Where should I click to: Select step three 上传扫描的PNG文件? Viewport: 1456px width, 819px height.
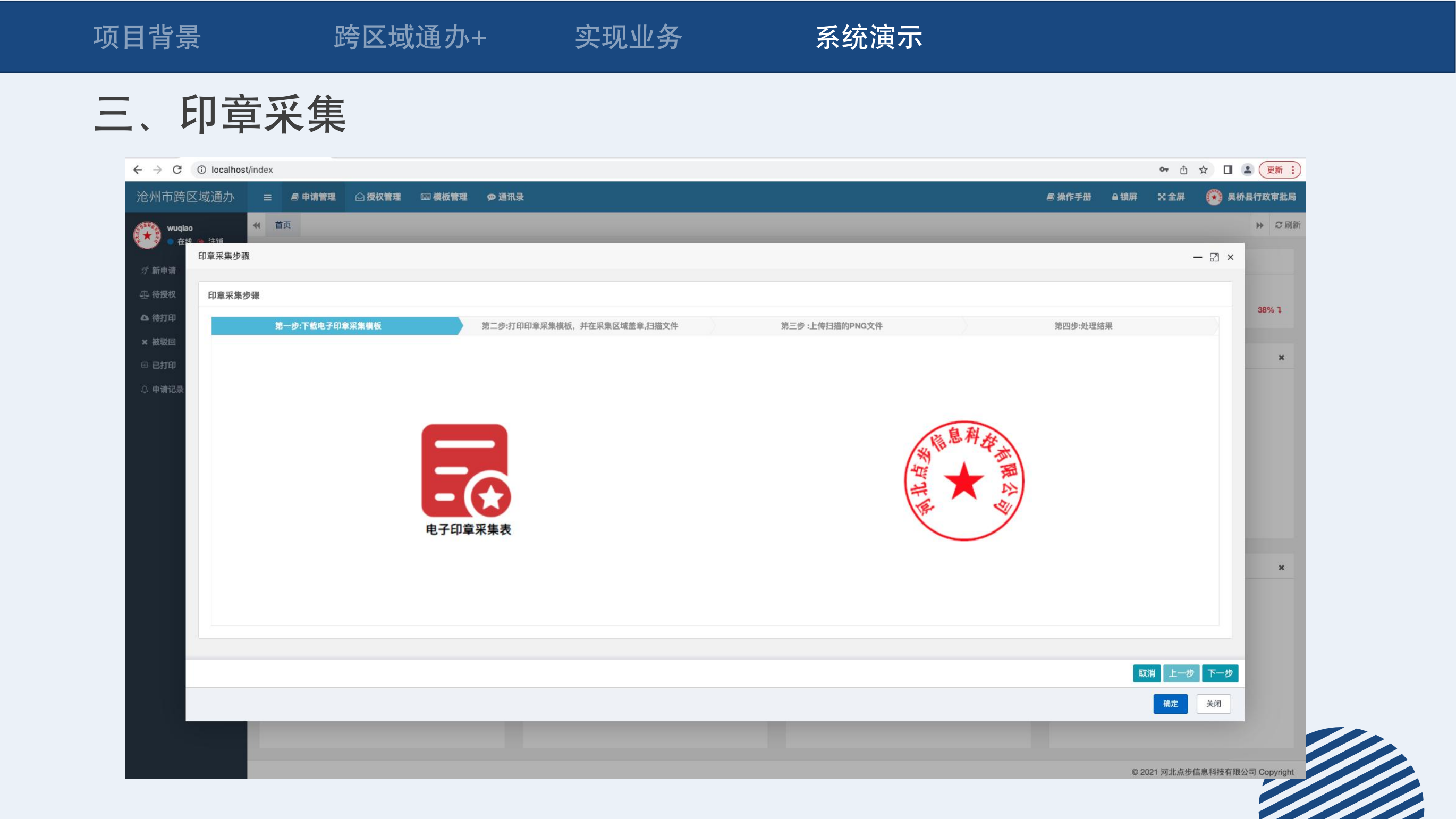tap(831, 326)
